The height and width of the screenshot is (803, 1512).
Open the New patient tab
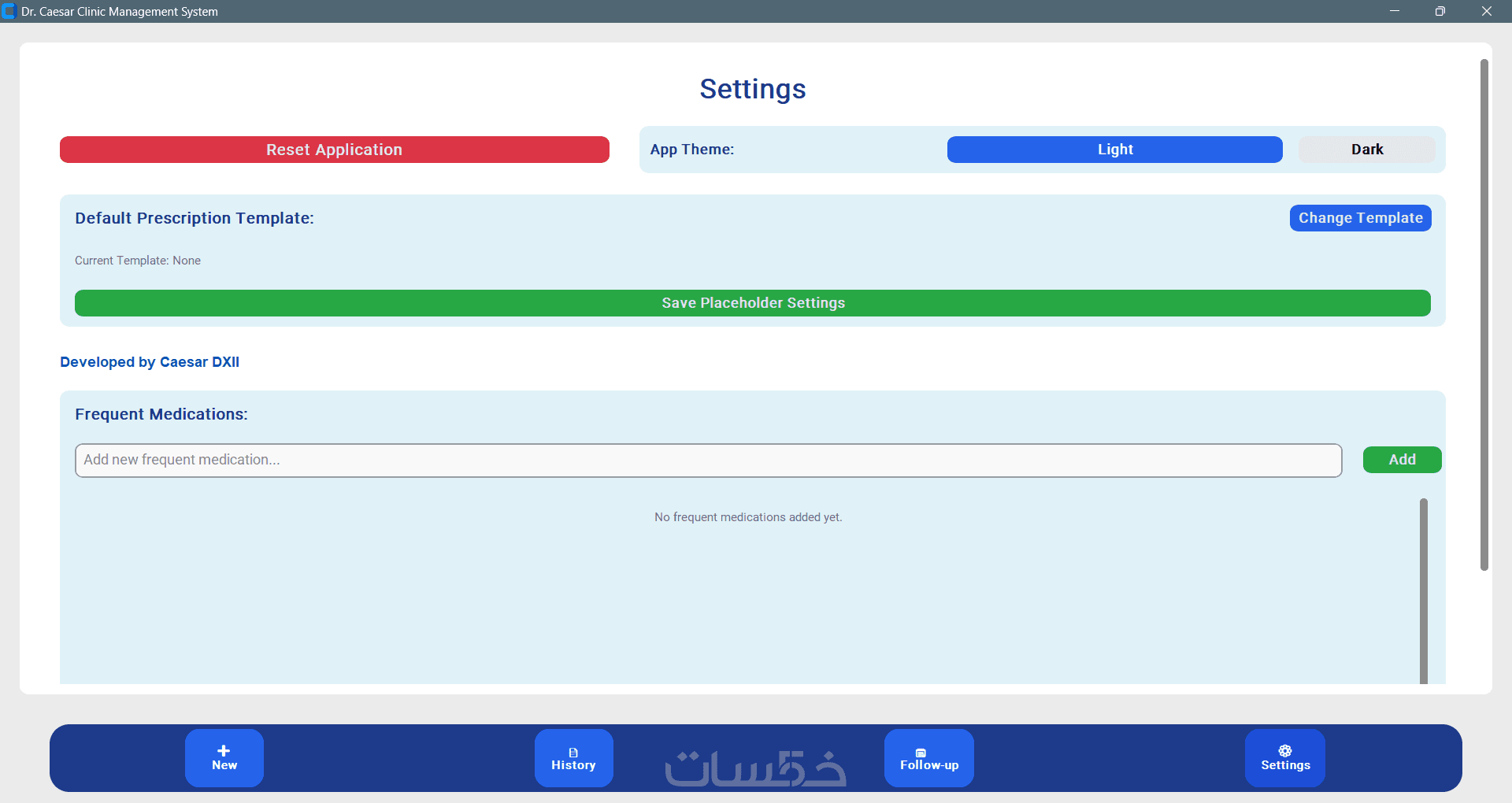point(224,757)
